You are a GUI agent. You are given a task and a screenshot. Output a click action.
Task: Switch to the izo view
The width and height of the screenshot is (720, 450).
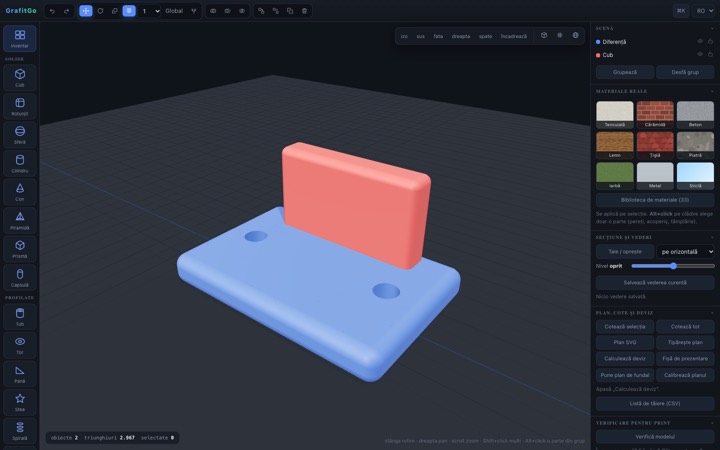pos(404,36)
